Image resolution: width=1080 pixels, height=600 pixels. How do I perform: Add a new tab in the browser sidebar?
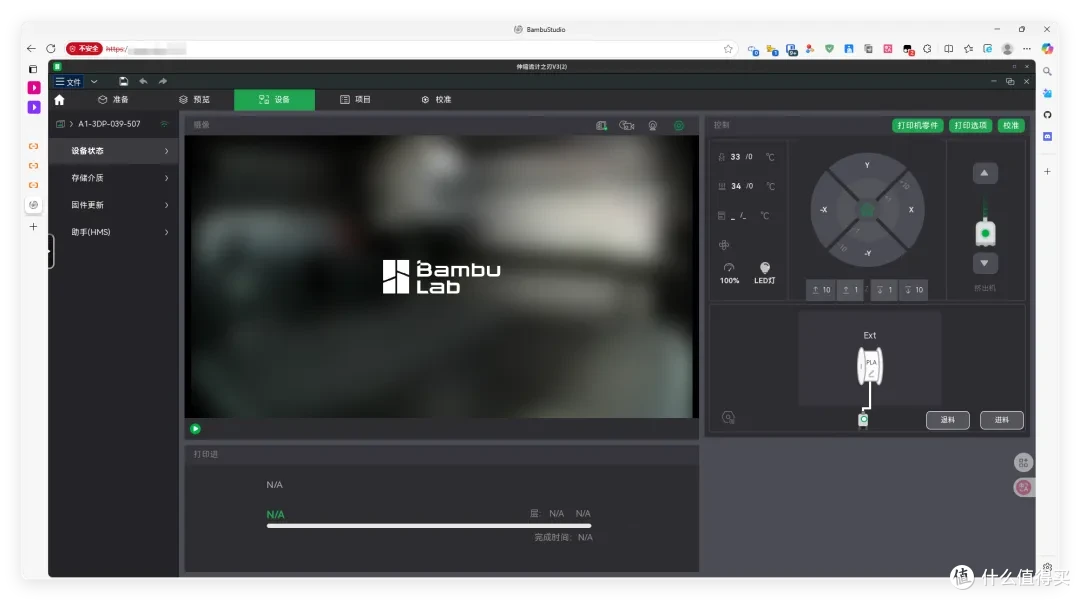point(33,227)
